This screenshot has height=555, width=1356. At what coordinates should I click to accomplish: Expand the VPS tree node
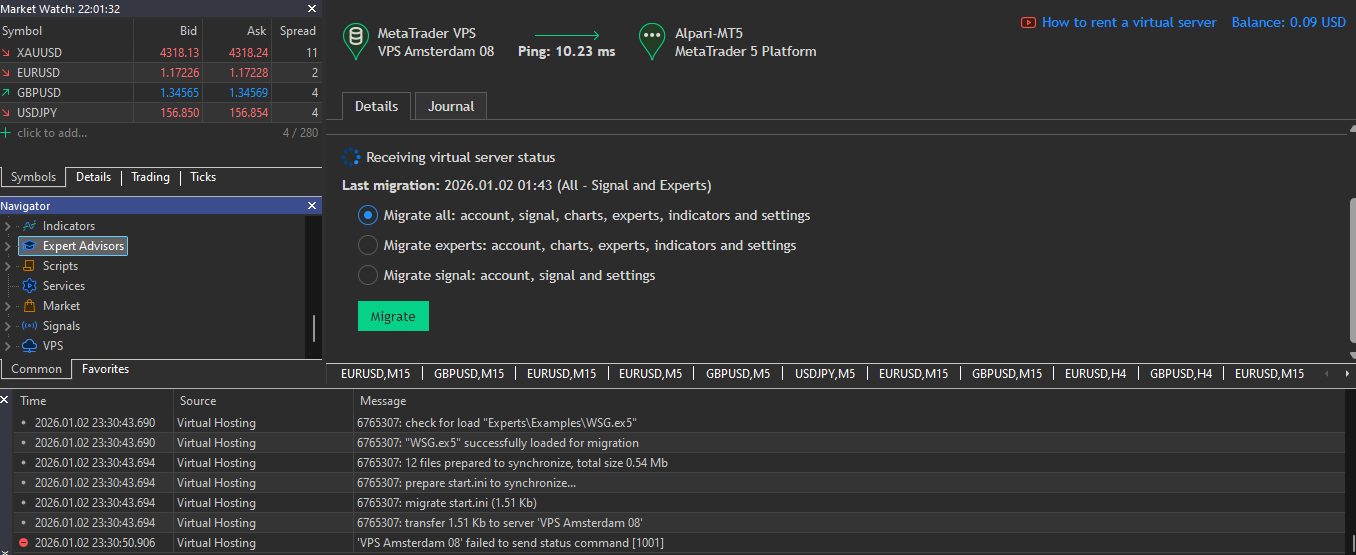[8, 346]
